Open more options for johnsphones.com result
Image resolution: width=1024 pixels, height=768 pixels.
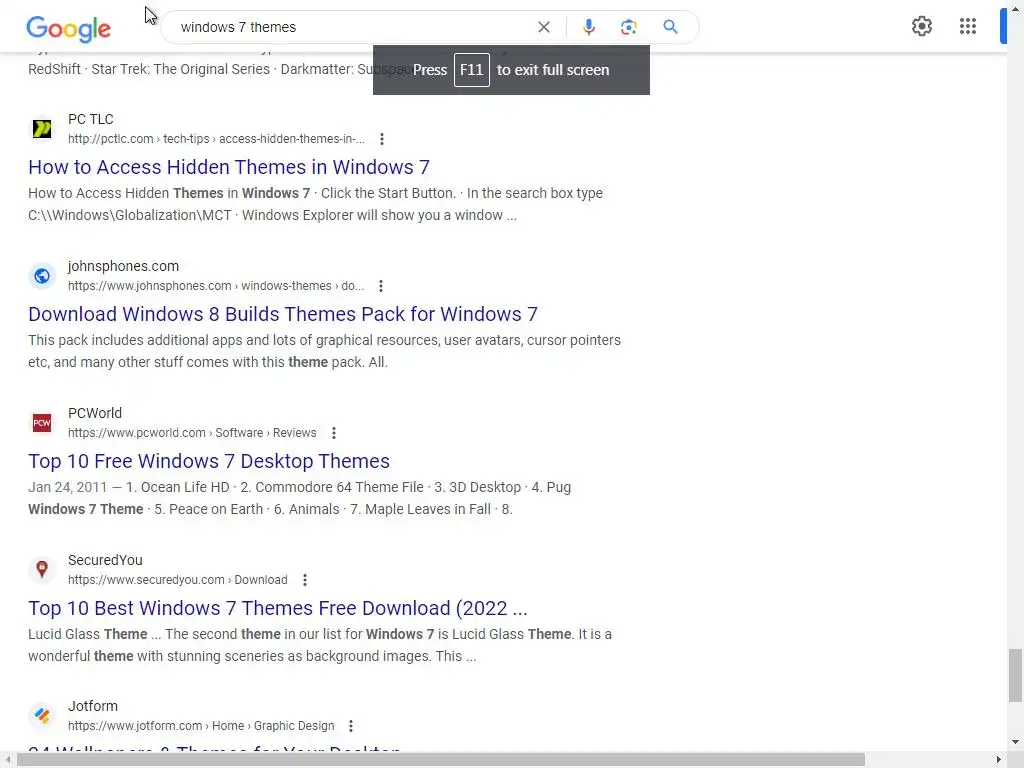[381, 286]
